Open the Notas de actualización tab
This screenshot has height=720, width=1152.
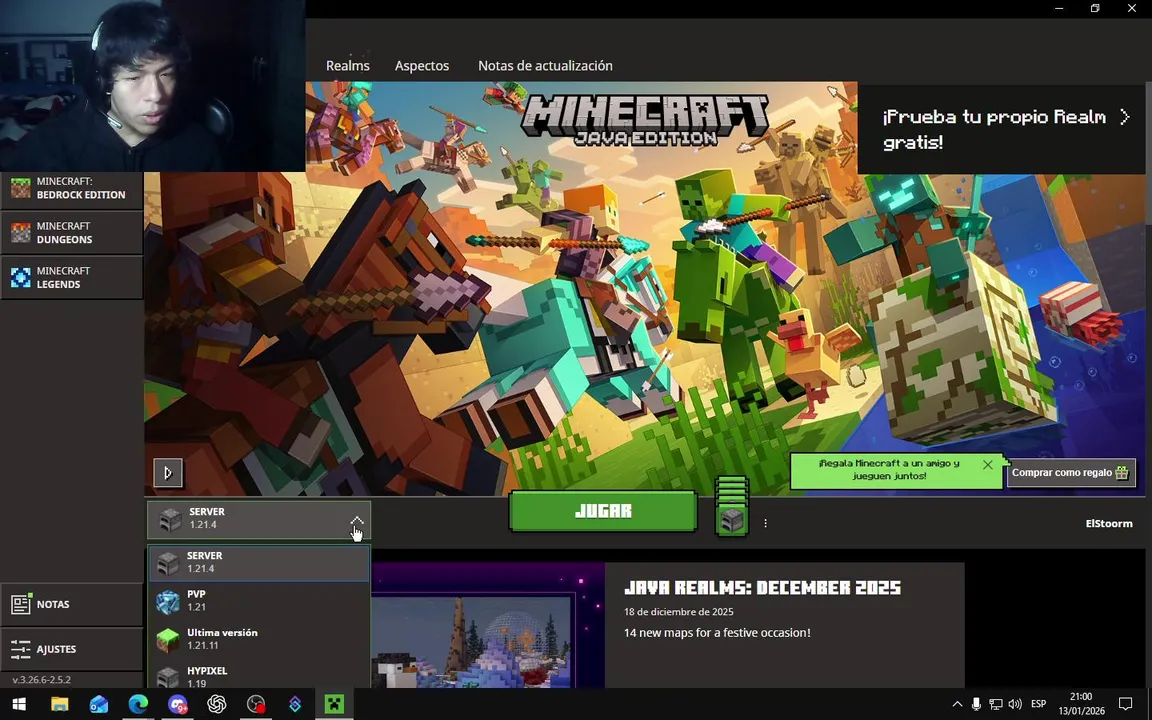(545, 65)
